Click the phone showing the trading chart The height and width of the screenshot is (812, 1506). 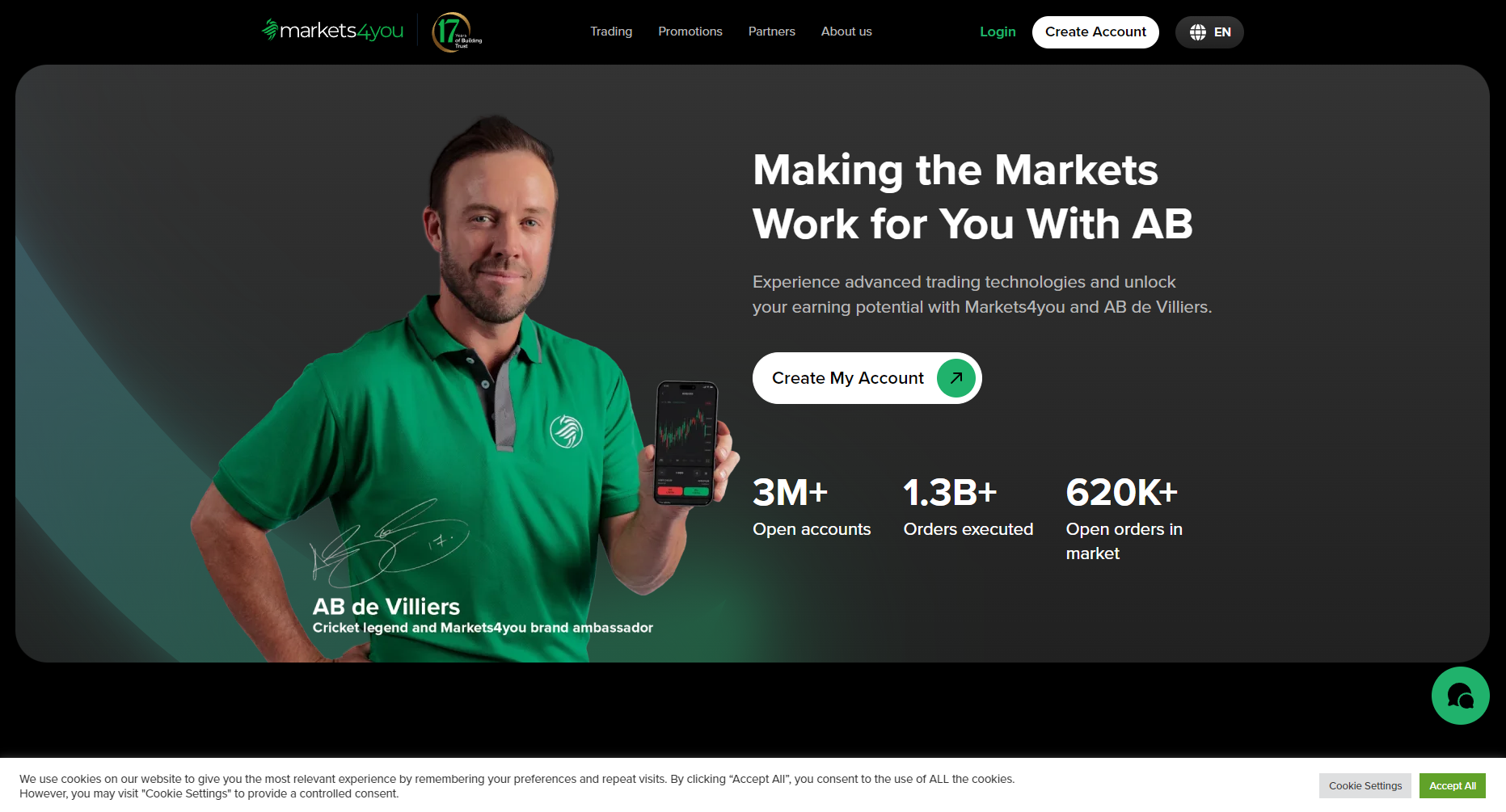coord(686,443)
